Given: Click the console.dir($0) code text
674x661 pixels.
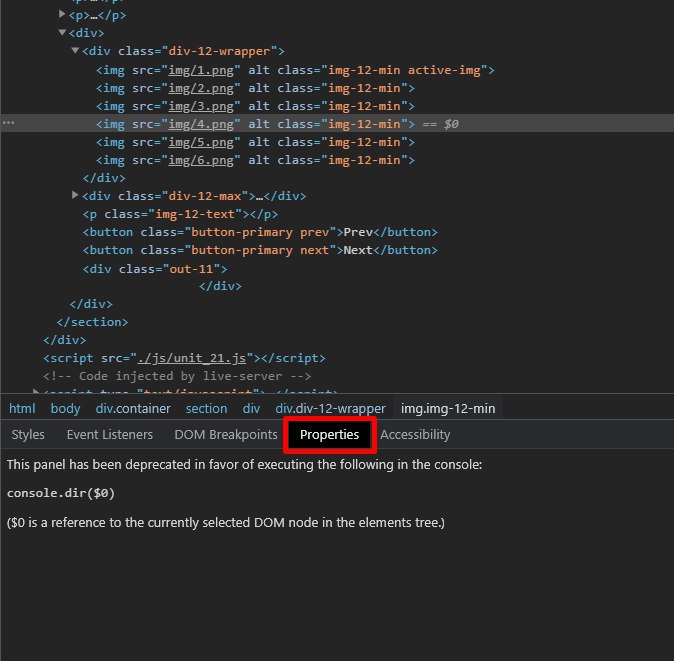Looking at the screenshot, I should point(61,493).
